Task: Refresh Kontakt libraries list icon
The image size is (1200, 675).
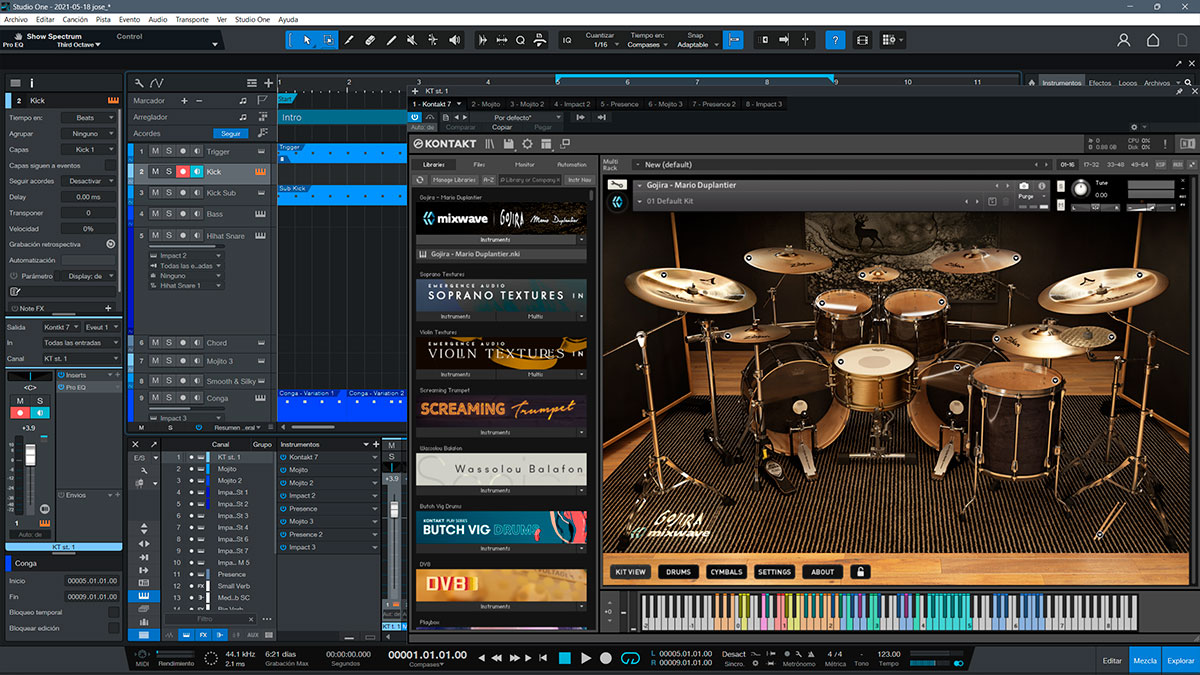Action: point(421,180)
